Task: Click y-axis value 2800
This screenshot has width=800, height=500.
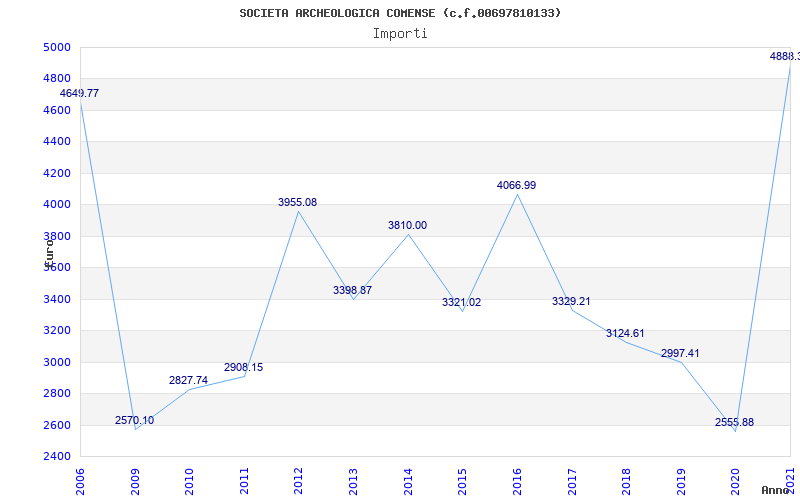Action: pyautogui.click(x=56, y=393)
